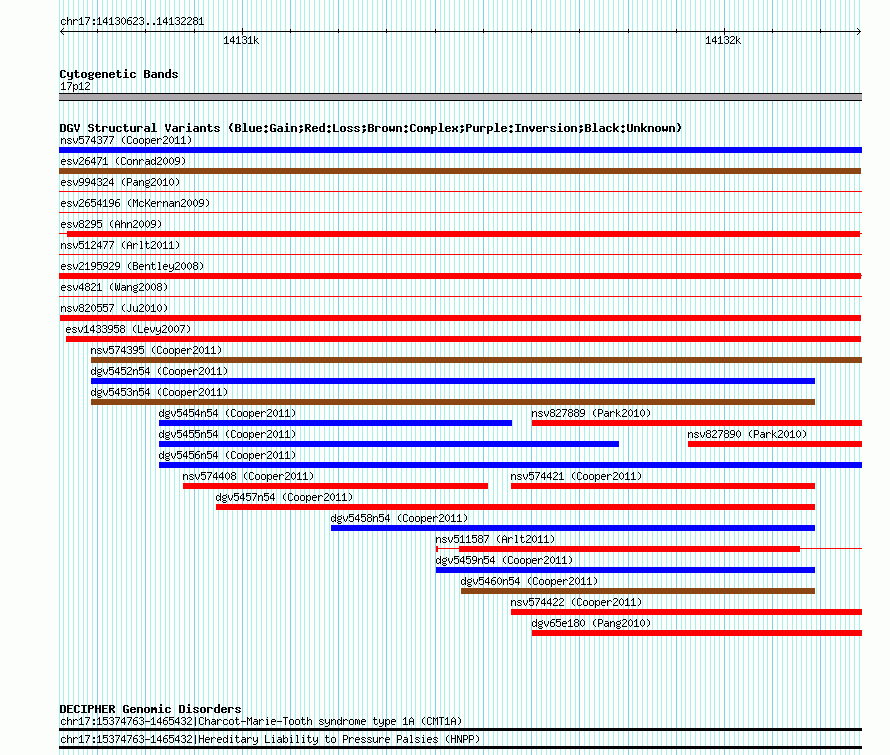Click the Cytogenetic Bands track title
The image size is (890, 755).
[x=119, y=74]
